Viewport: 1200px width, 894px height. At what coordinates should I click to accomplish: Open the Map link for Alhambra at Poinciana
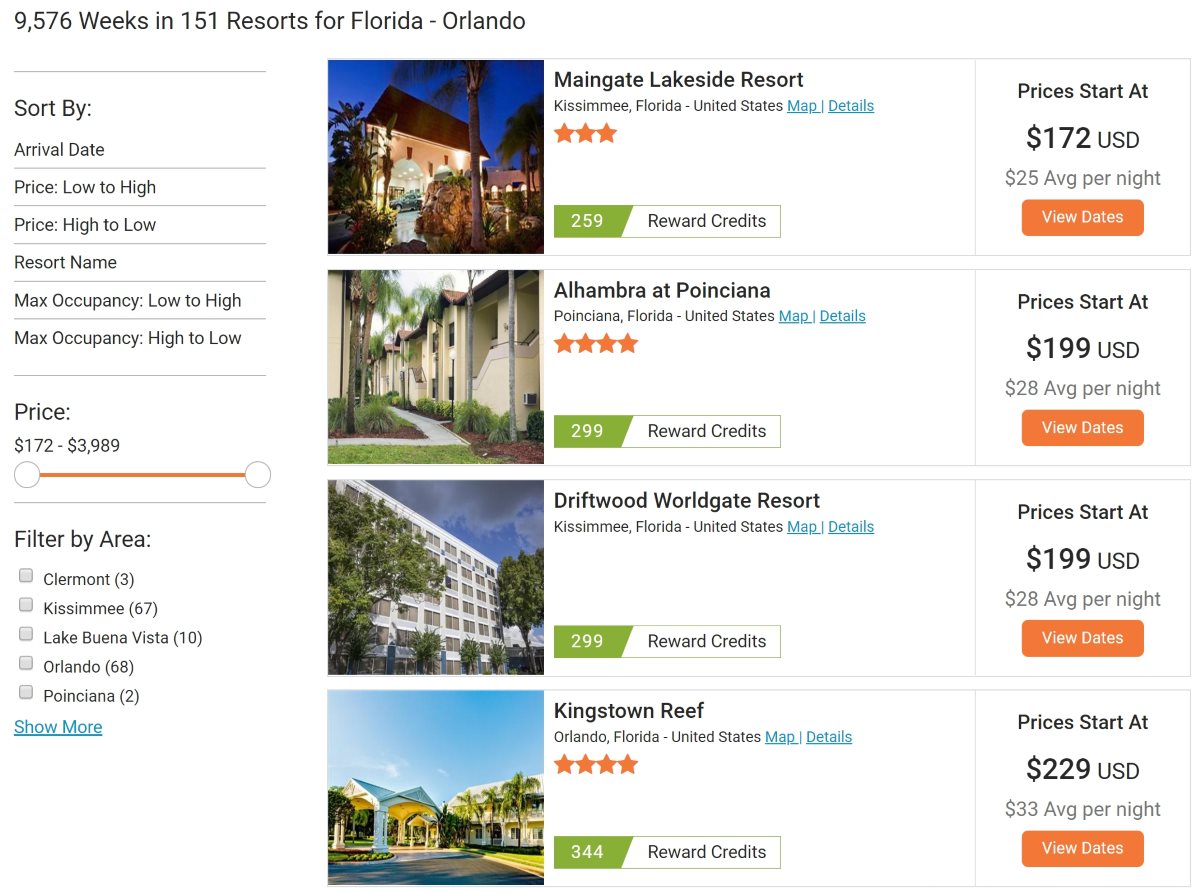[794, 316]
